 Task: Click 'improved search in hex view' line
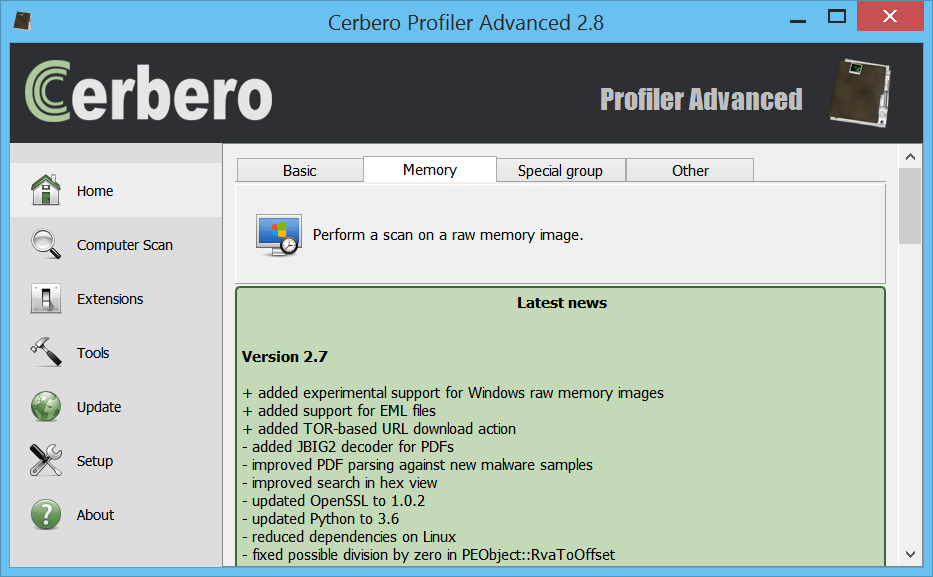(x=340, y=483)
